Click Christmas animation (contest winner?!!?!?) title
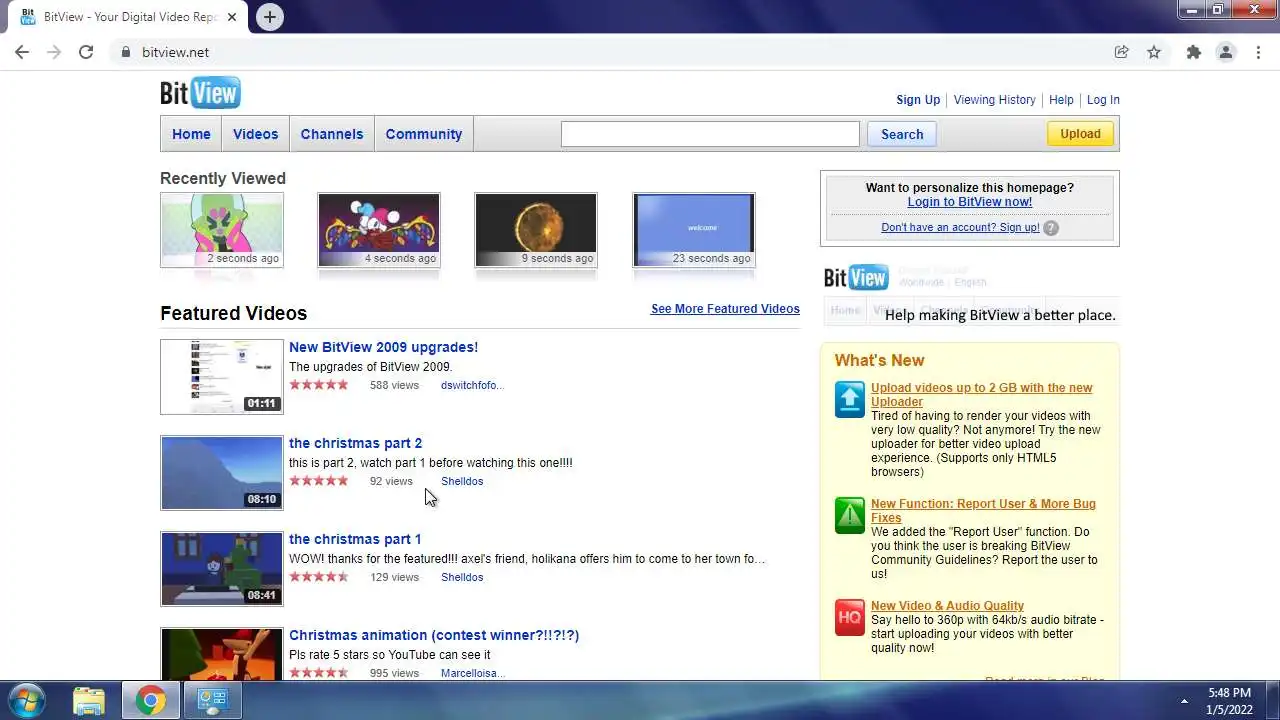 (434, 635)
